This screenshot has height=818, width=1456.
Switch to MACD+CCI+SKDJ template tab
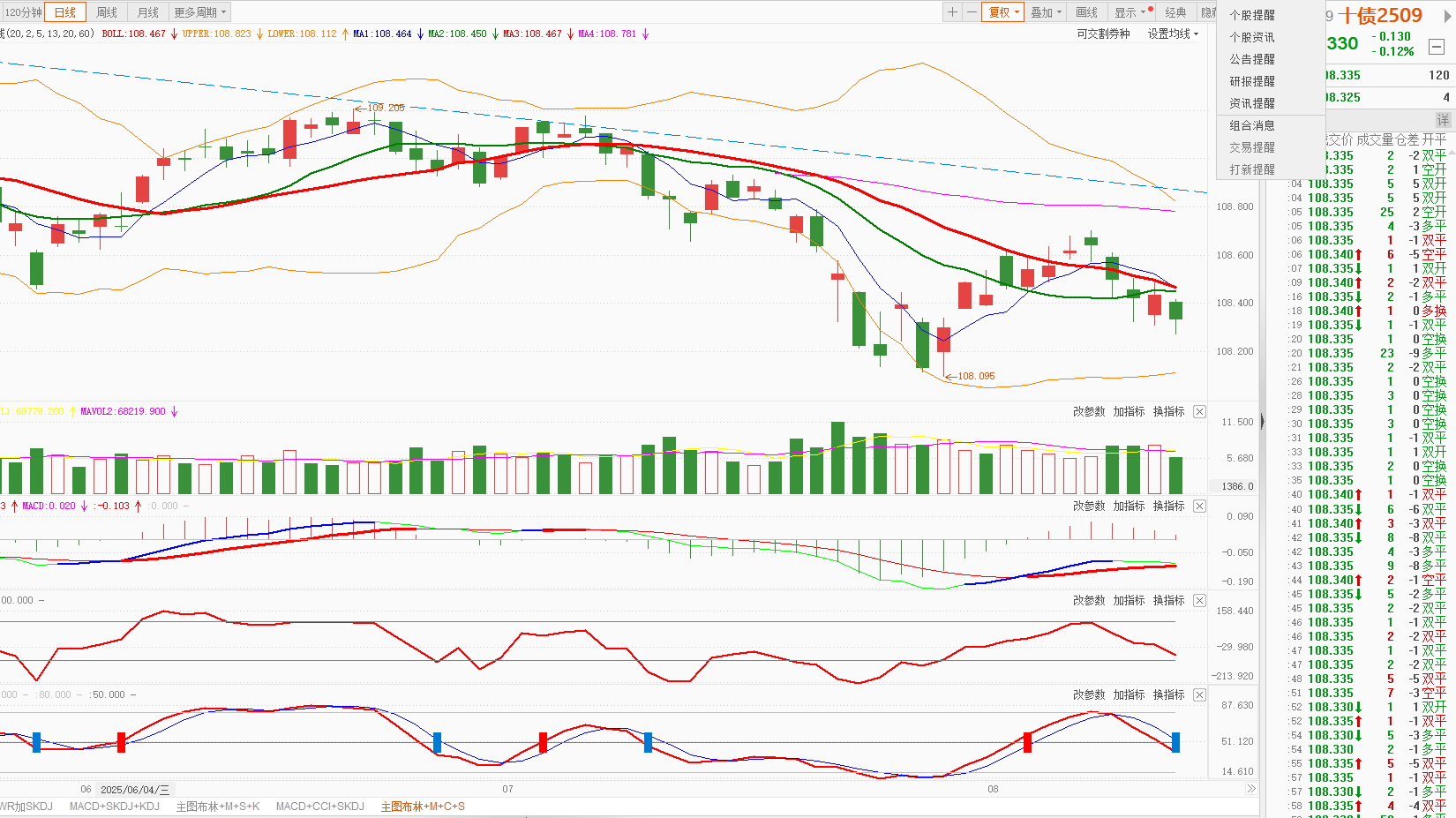pyautogui.click(x=320, y=807)
